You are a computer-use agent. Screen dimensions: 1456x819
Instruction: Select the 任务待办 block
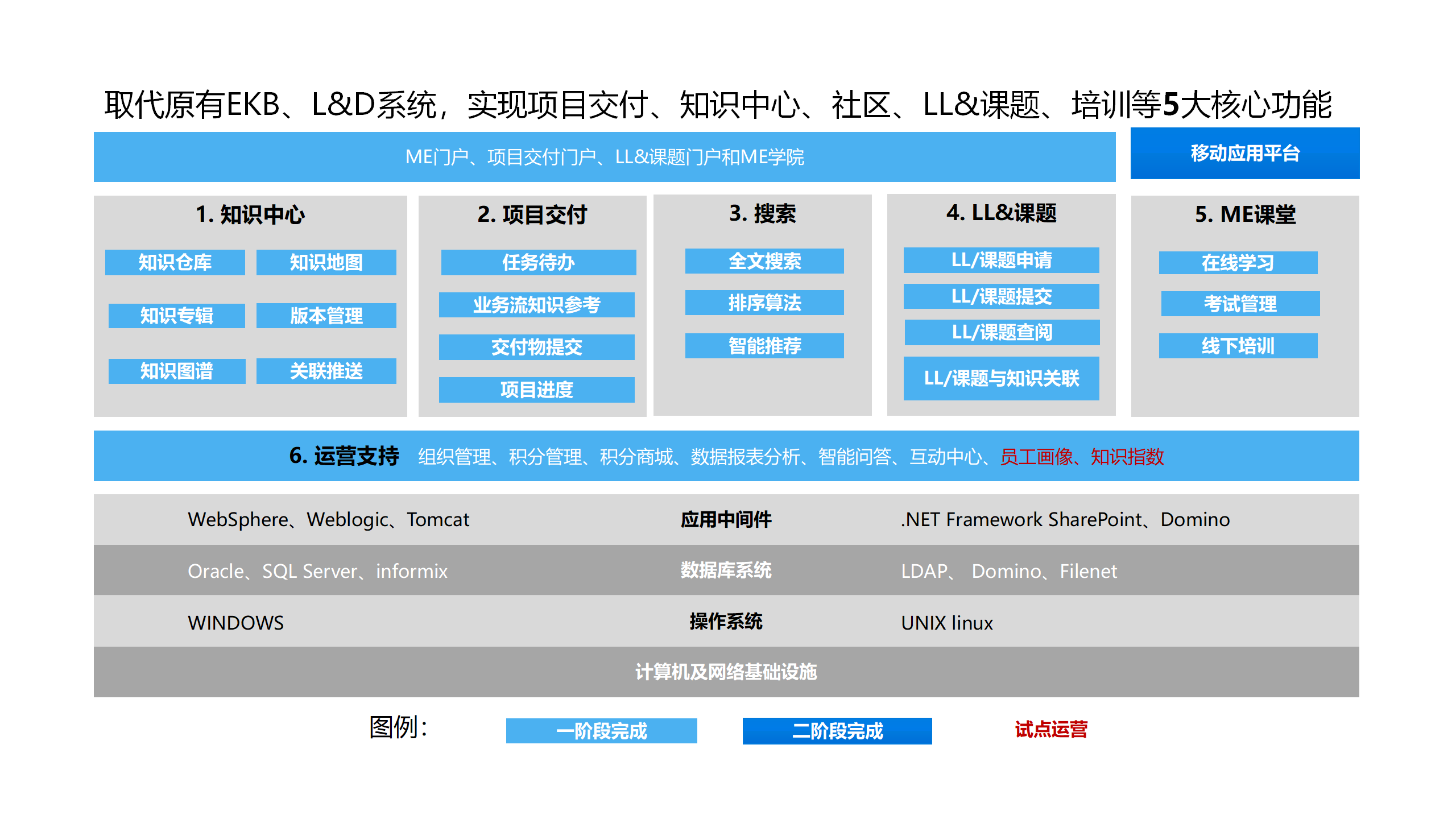[x=537, y=262]
